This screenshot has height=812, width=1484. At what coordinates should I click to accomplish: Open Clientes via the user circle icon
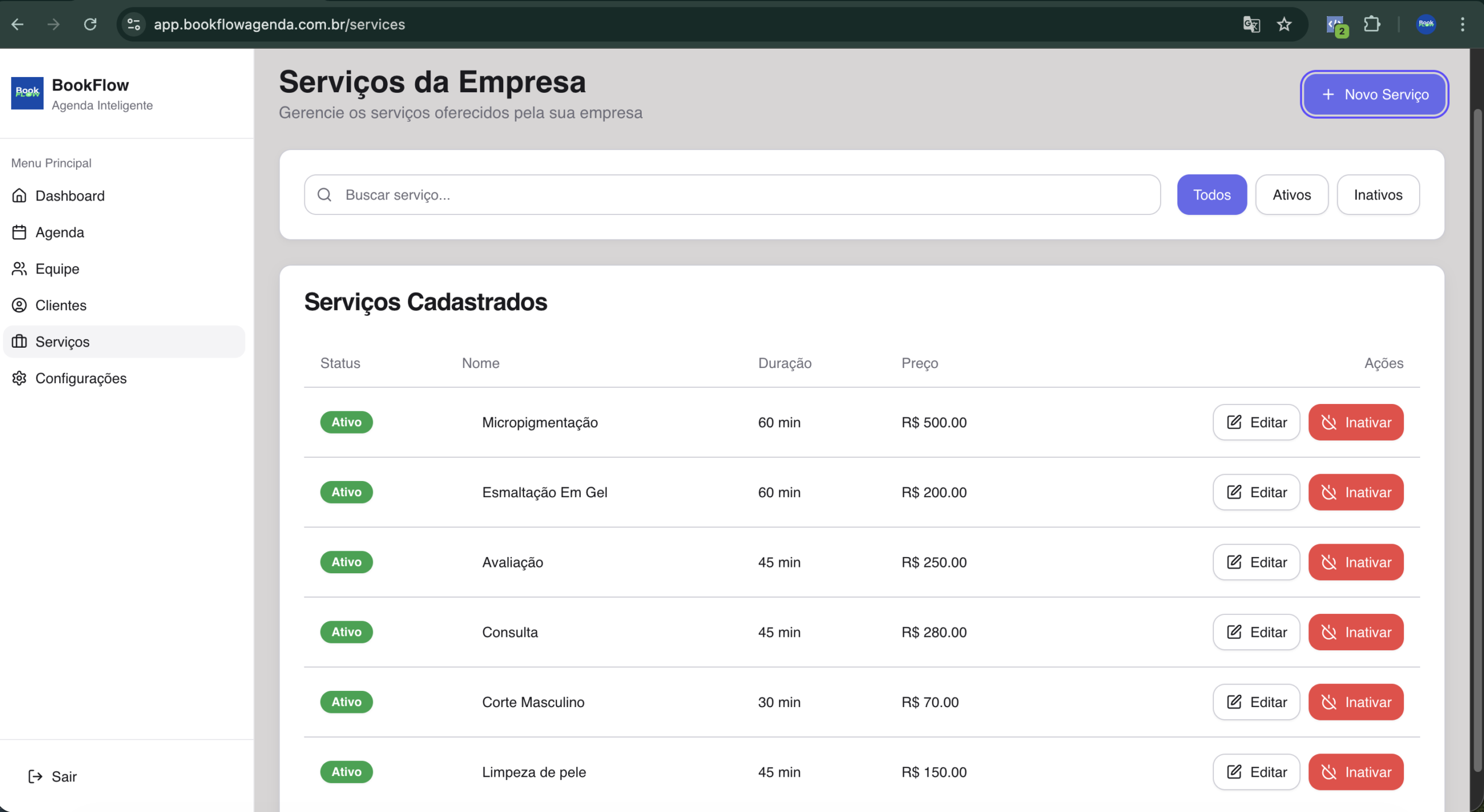click(x=19, y=305)
